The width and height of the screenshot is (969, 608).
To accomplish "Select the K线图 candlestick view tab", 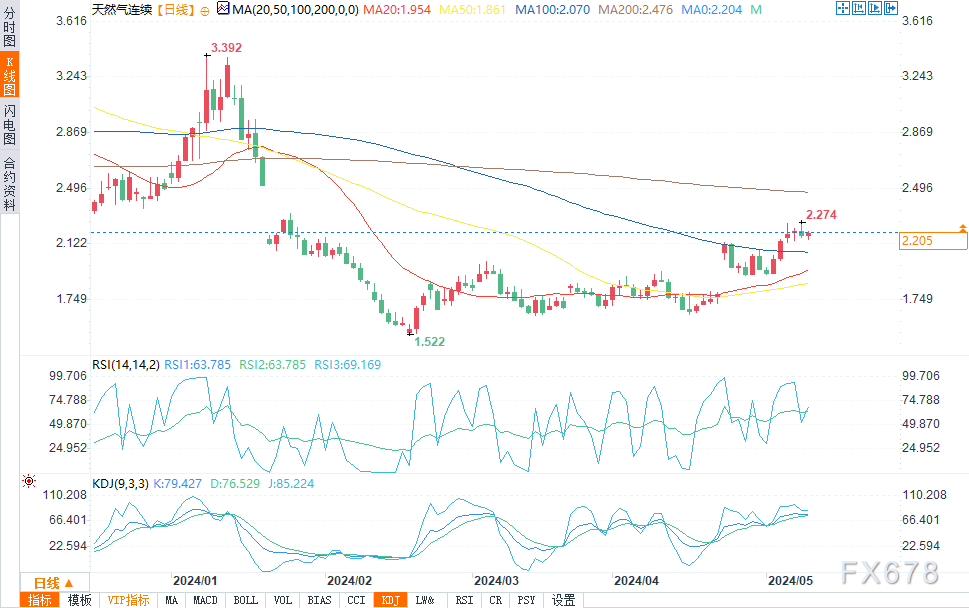I will [x=9, y=75].
